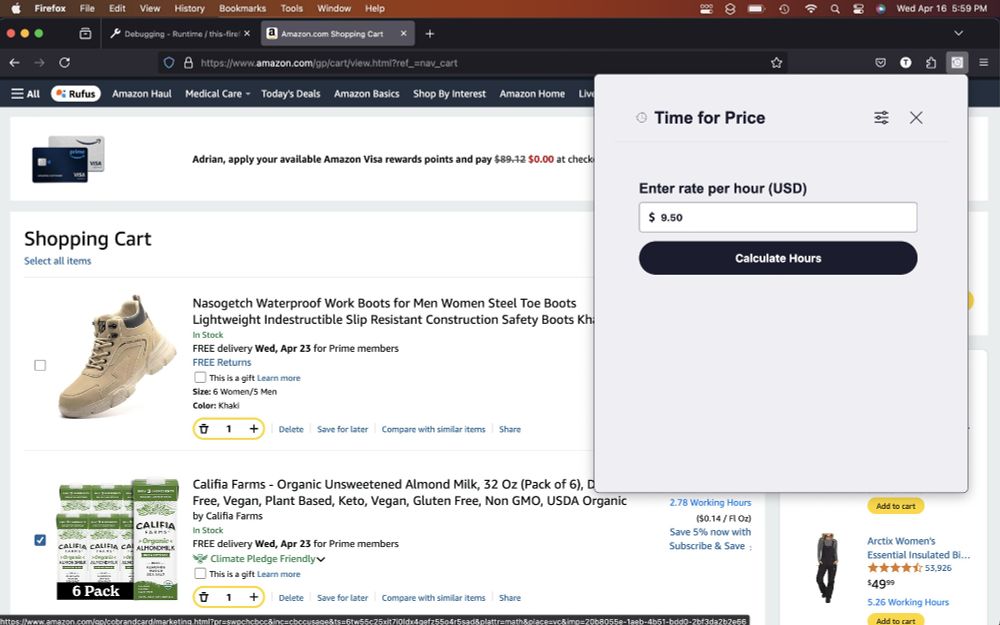Compare work boots with similar items
Viewport: 1000px width, 625px height.
pyautogui.click(x=434, y=429)
